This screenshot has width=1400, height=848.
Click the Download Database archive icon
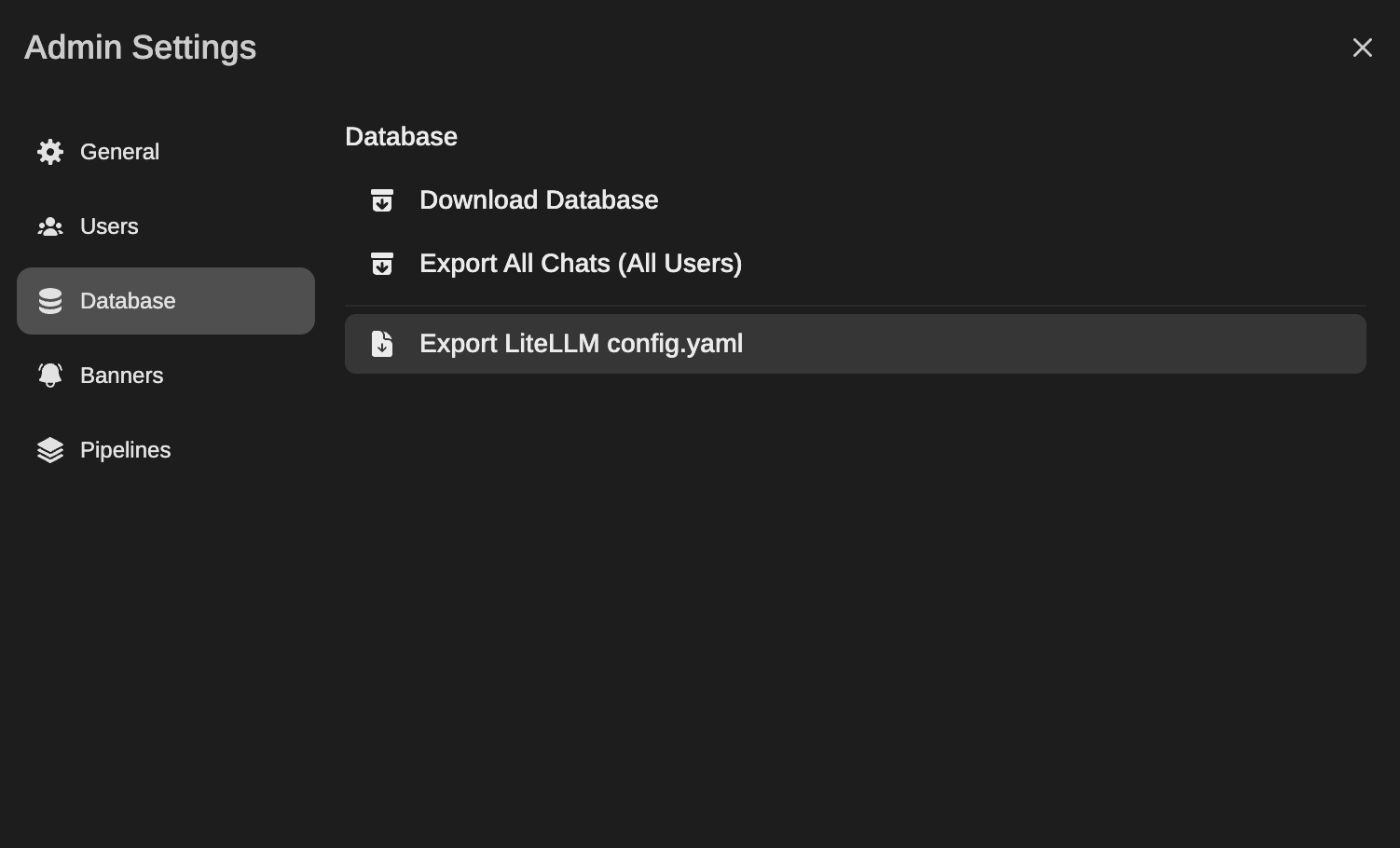[x=382, y=200]
